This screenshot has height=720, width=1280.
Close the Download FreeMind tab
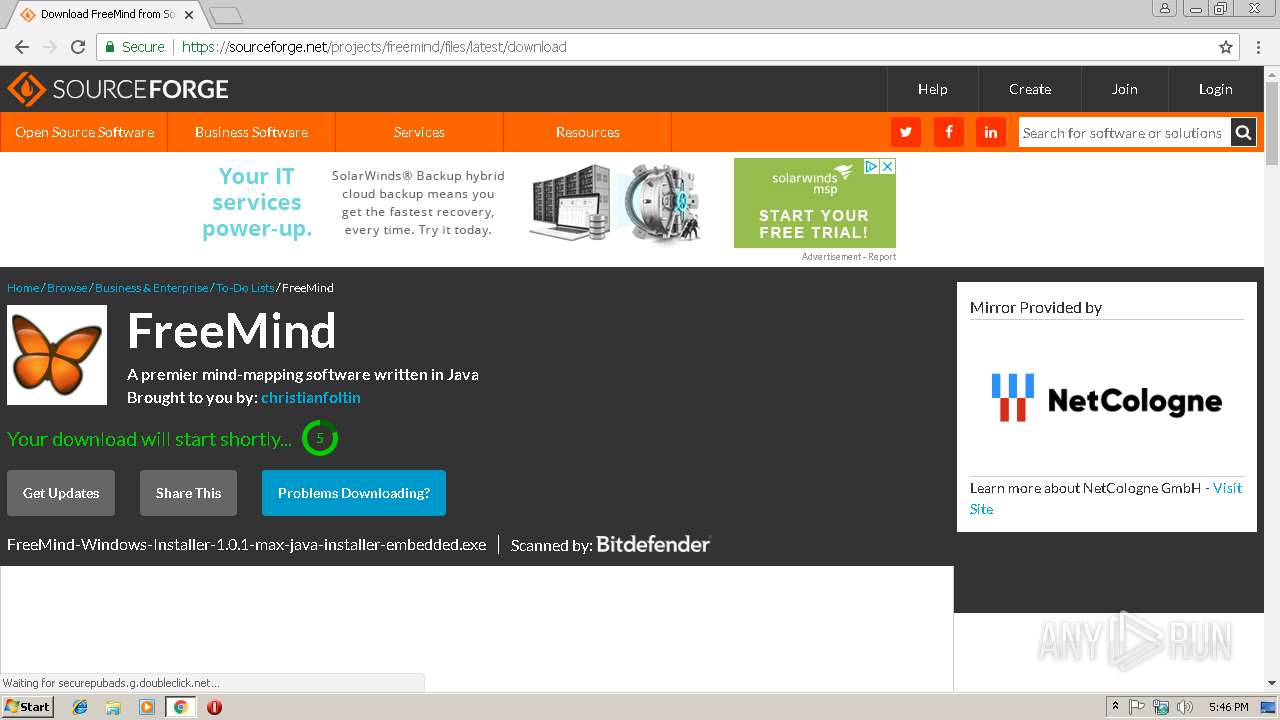coord(189,15)
